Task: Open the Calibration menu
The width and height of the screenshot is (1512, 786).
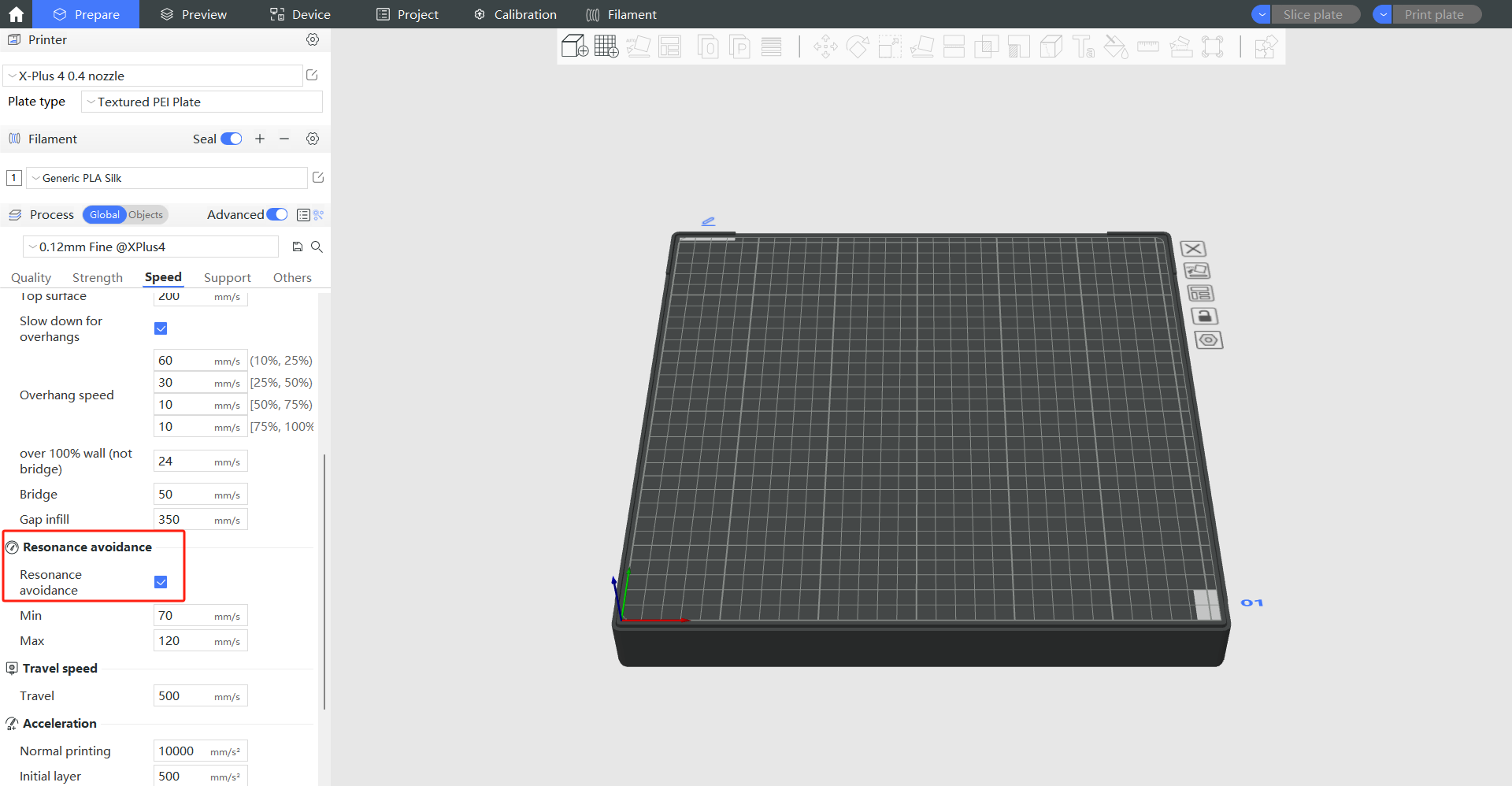Action: [x=515, y=14]
